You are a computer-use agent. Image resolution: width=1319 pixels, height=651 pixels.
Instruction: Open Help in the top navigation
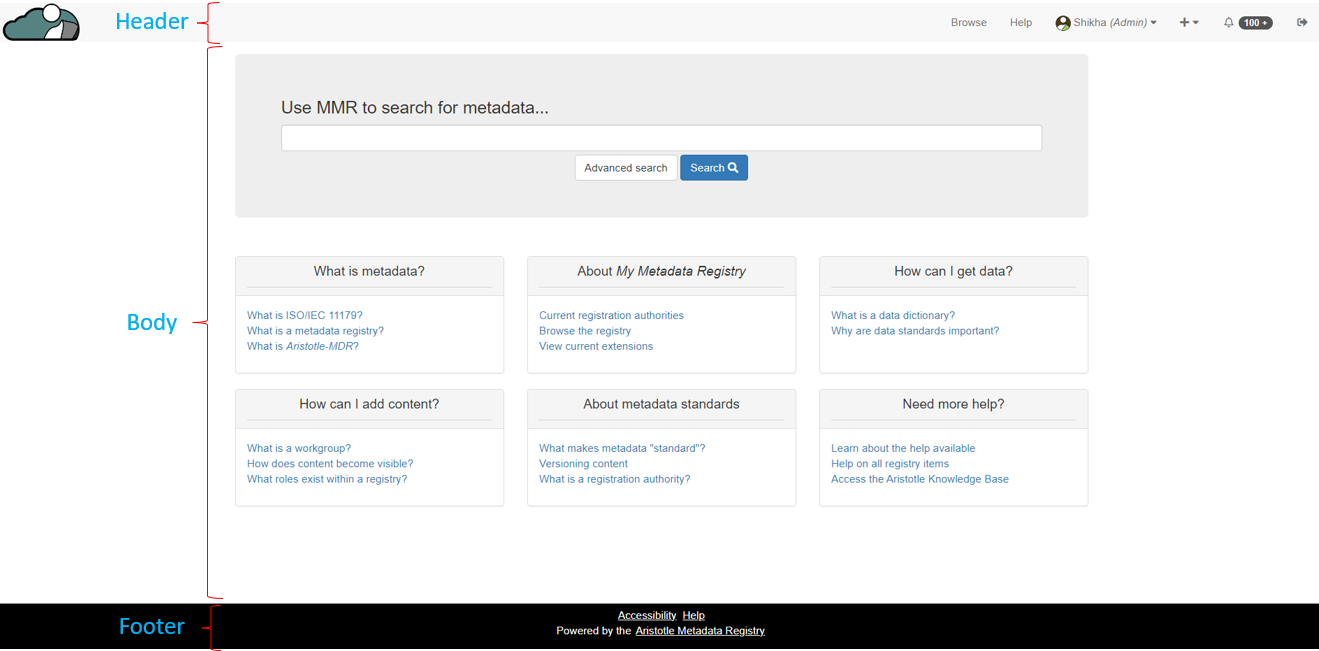(1020, 22)
